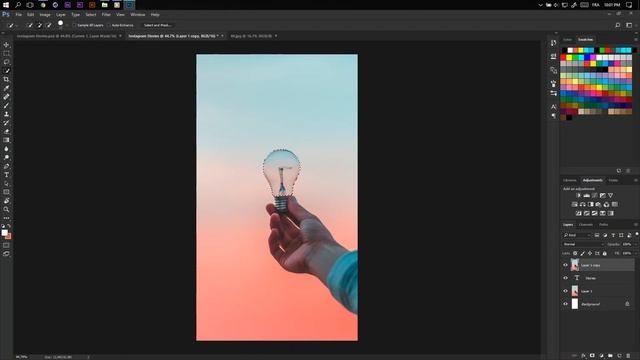Switch to the Channels tab
Screen dimensions: 640x360
pos(586,224)
